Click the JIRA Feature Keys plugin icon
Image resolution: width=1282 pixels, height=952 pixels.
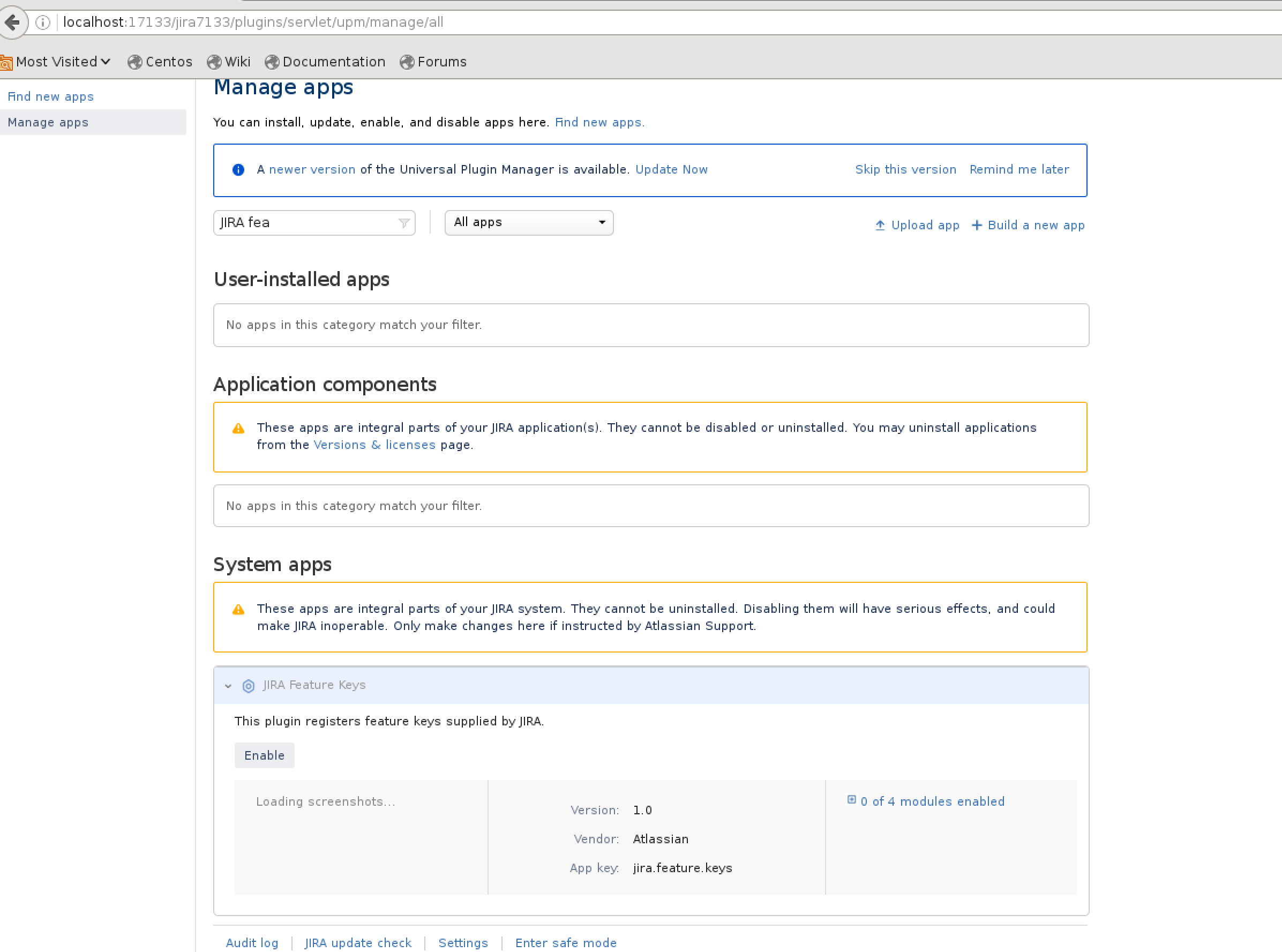pos(249,686)
